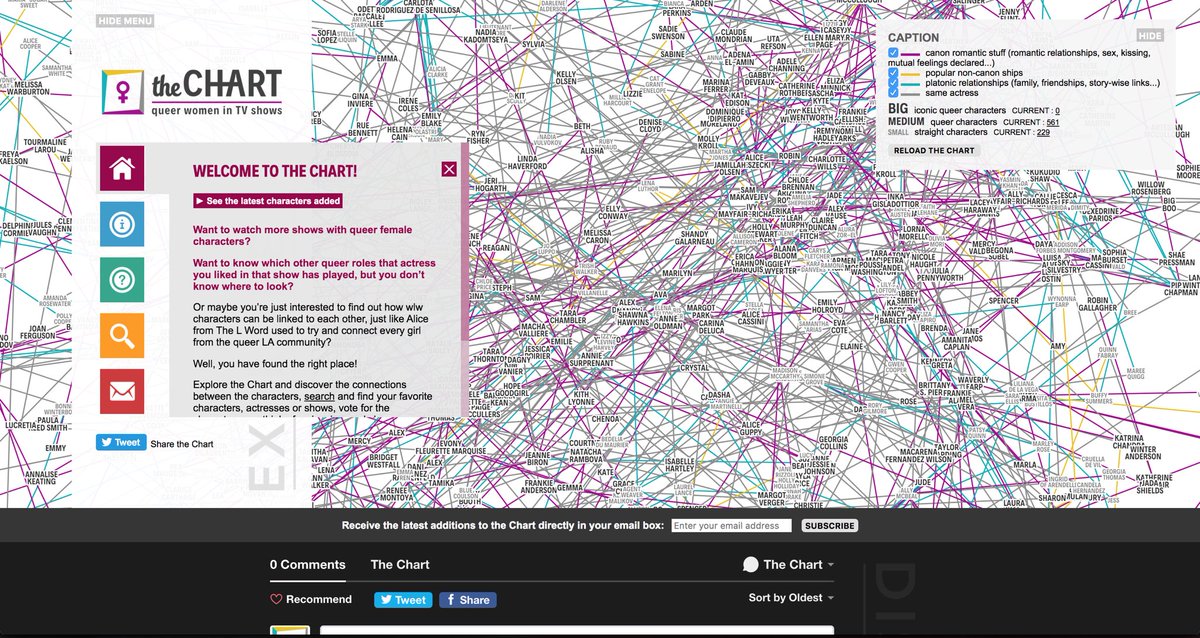The image size is (1200, 638).
Task: Toggle canon romantic stuff checkbox
Action: 893,52
